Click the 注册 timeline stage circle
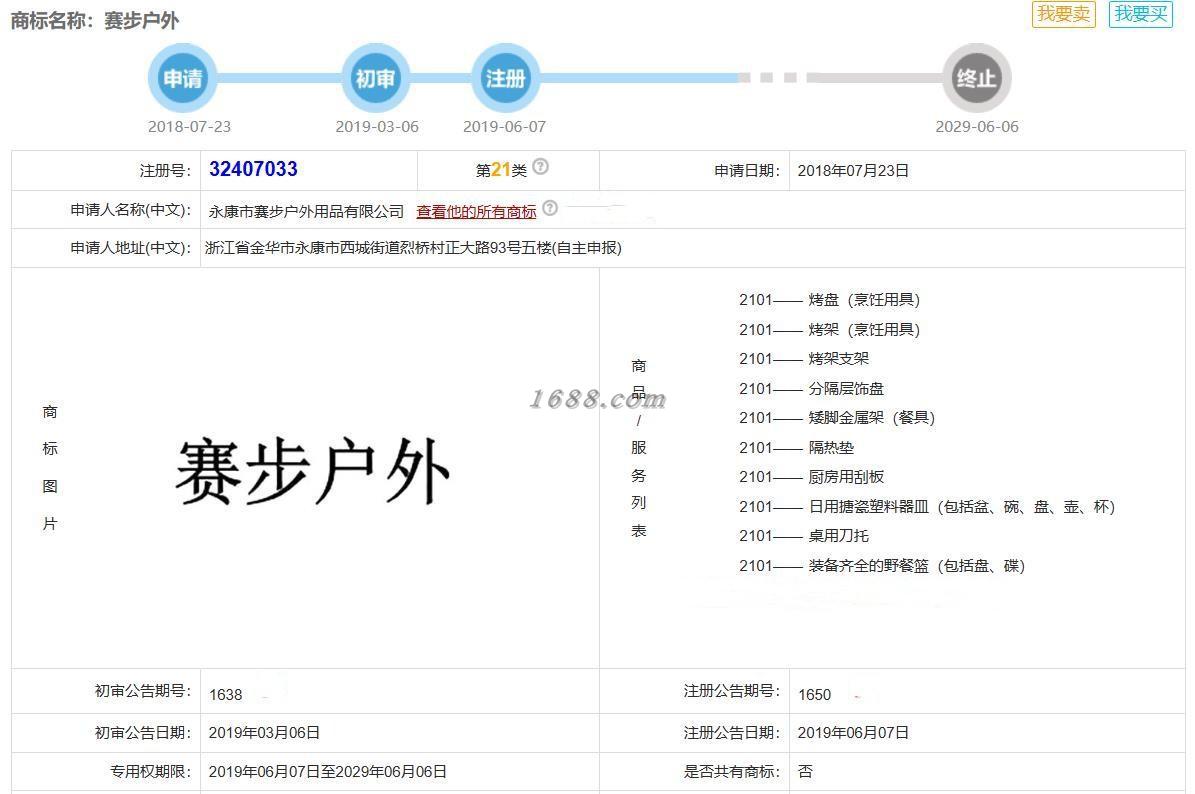 tap(506, 78)
